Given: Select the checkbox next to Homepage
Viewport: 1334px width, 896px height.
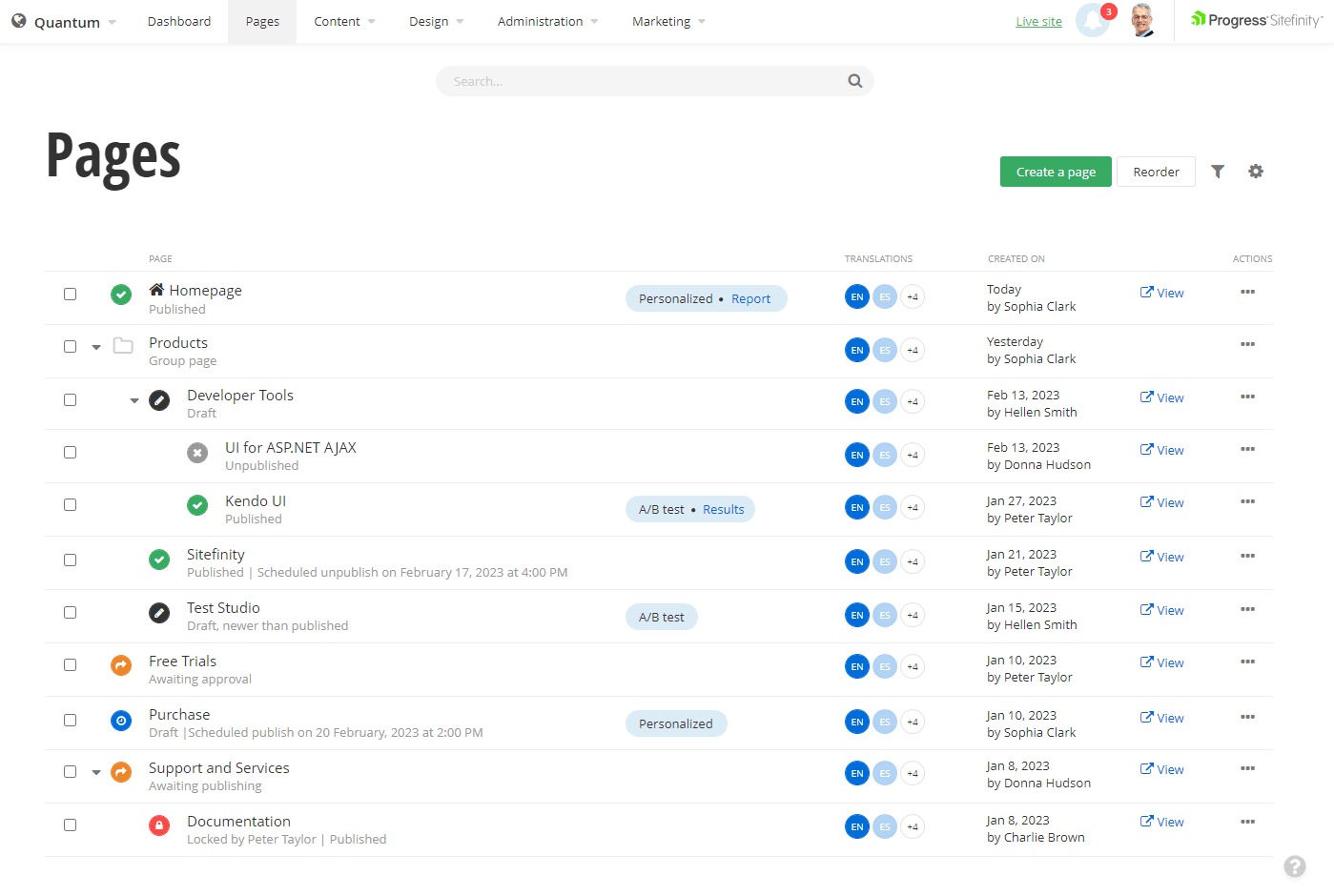Looking at the screenshot, I should click(70, 295).
